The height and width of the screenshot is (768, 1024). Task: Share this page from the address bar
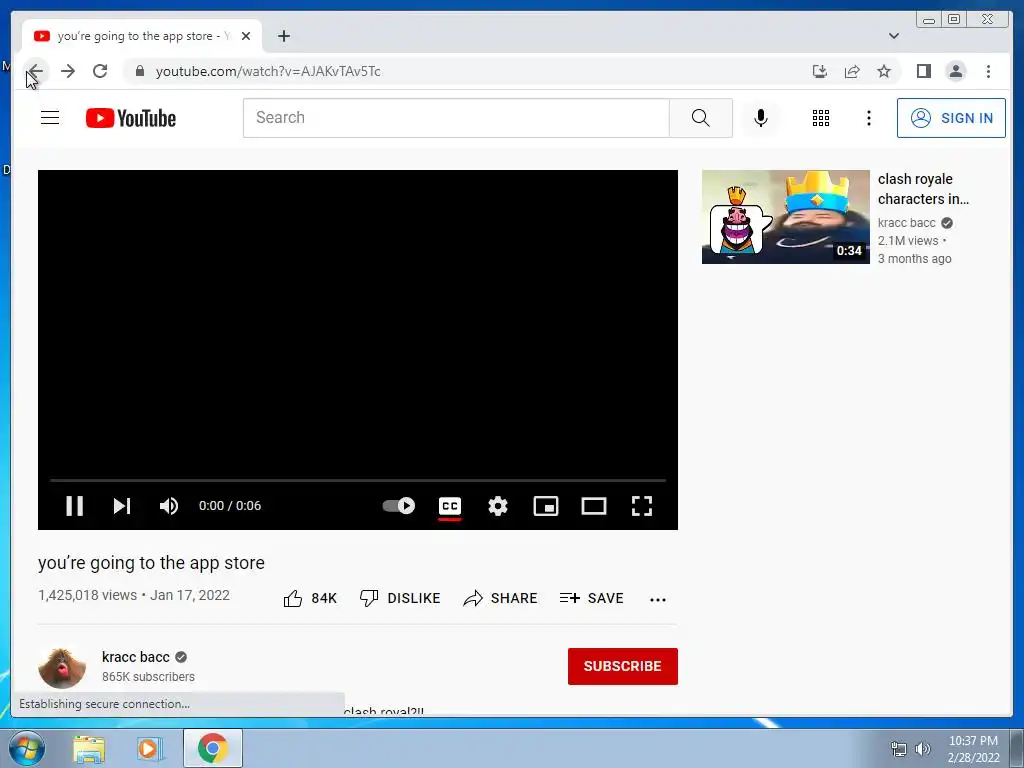[x=852, y=71]
